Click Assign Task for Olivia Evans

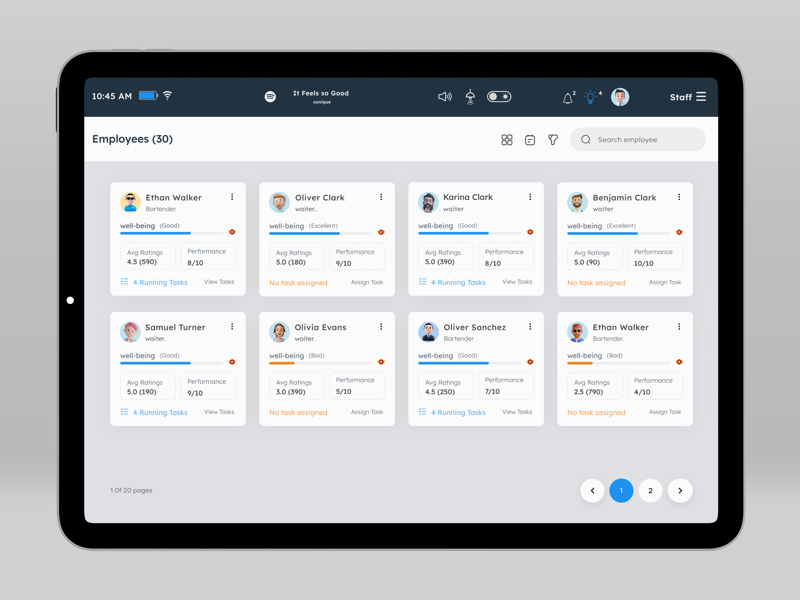[367, 412]
